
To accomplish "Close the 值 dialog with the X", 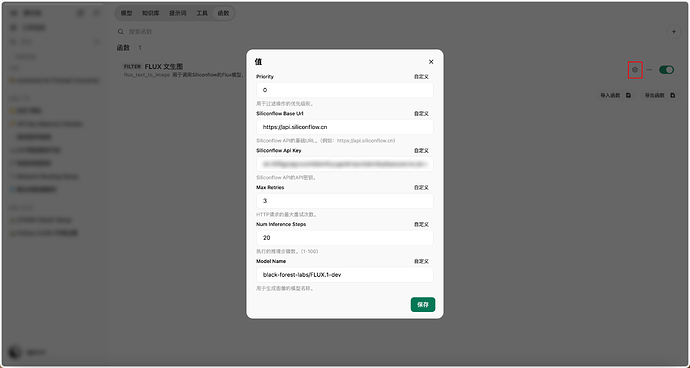I will [x=431, y=62].
